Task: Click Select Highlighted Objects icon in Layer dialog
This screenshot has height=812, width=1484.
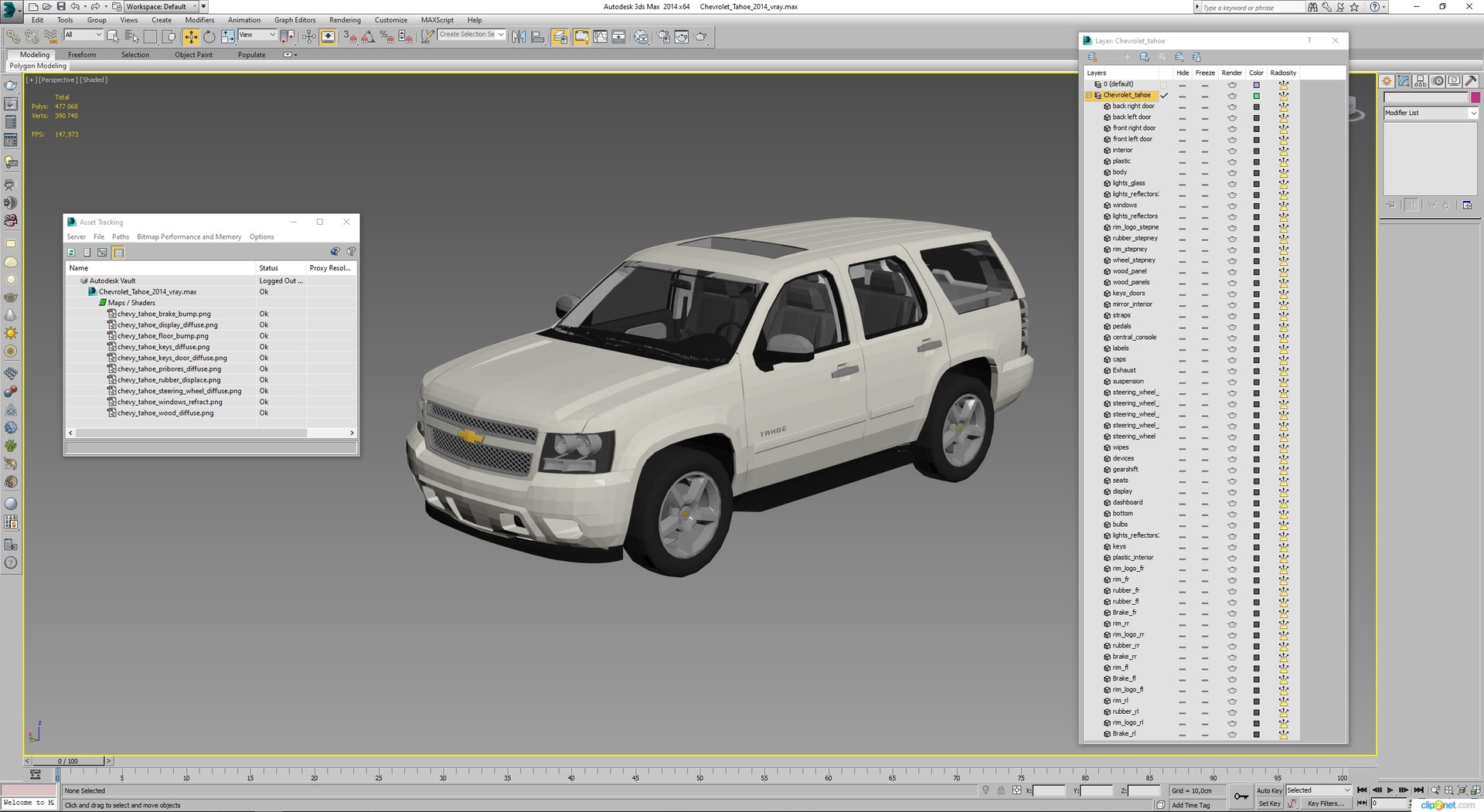Action: tap(1145, 57)
